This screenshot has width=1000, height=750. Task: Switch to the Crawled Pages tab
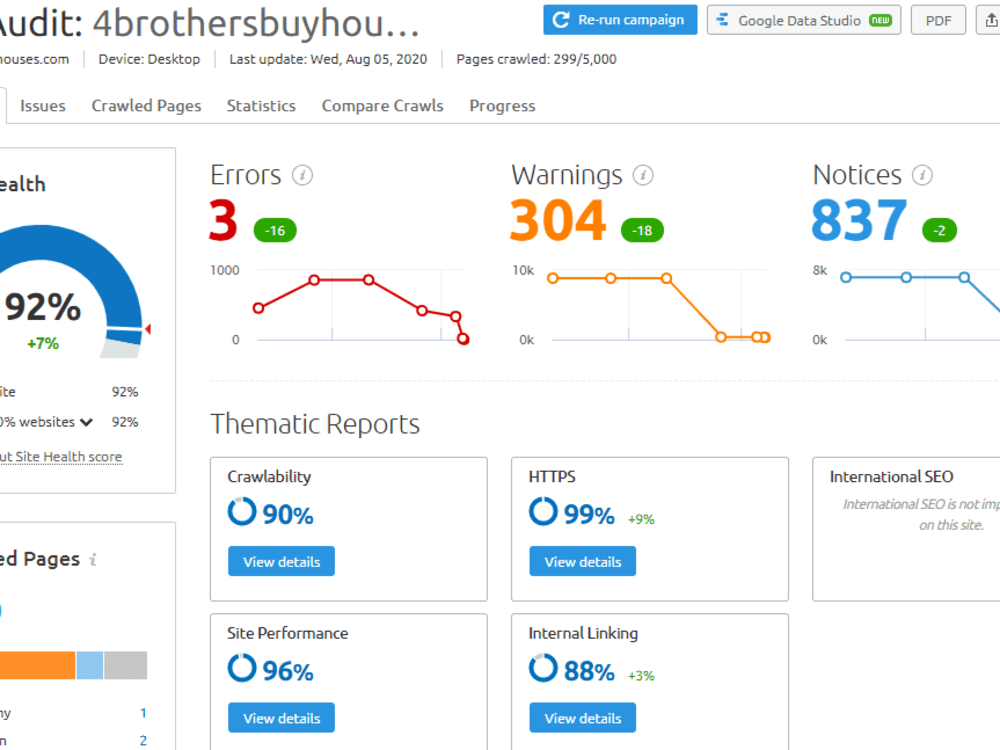click(x=146, y=106)
